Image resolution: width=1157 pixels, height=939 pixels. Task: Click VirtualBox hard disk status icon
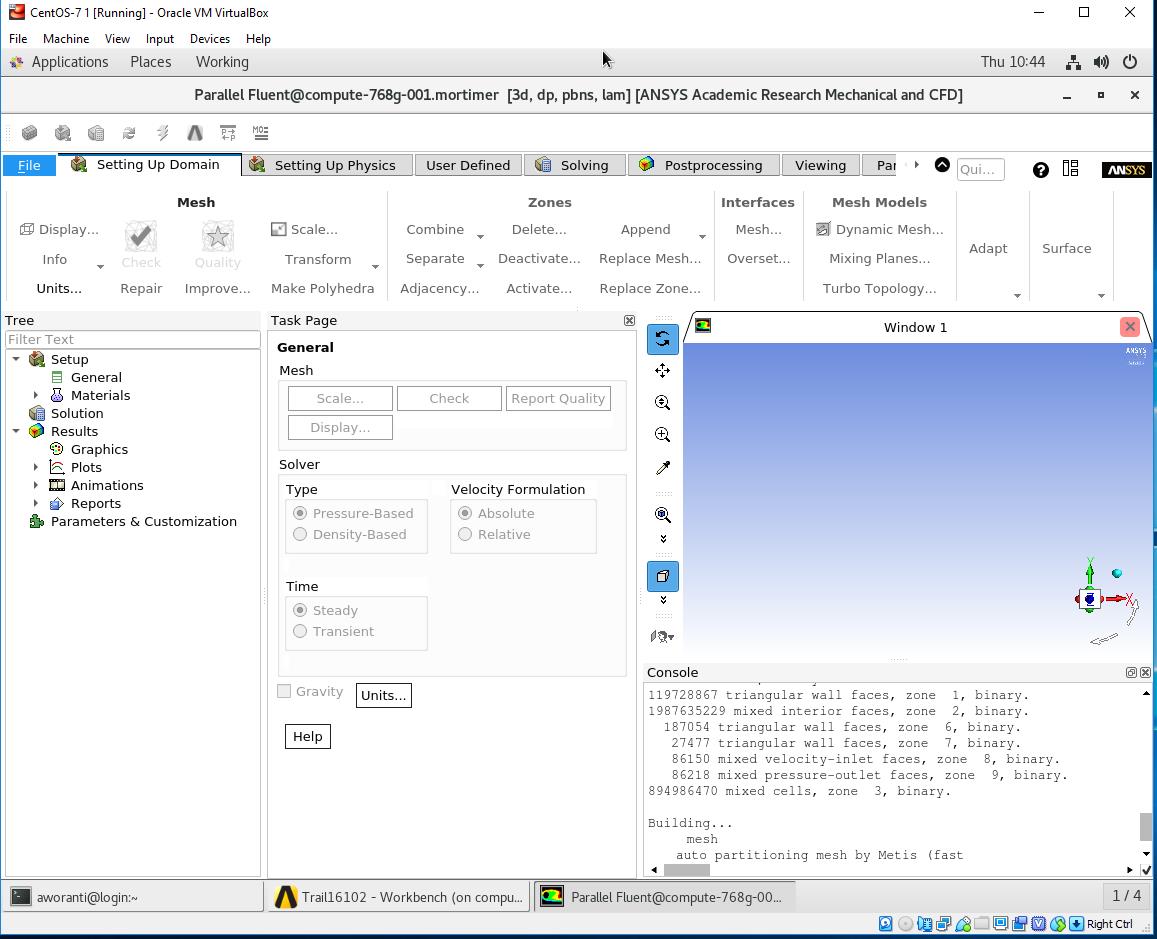[x=885, y=924]
